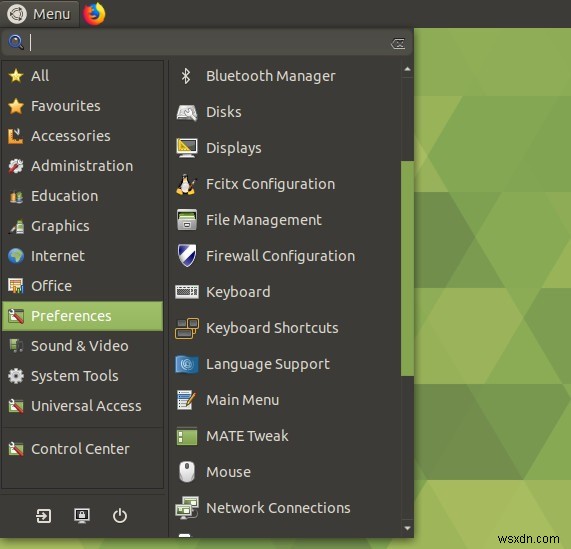Click the "MATE Tweak" label

point(247,436)
